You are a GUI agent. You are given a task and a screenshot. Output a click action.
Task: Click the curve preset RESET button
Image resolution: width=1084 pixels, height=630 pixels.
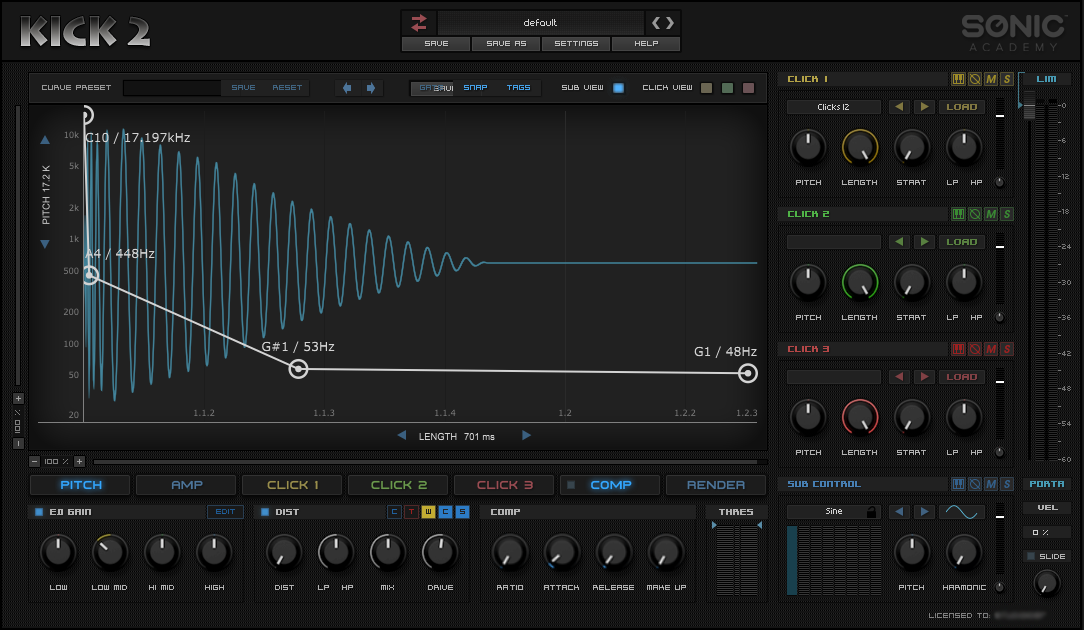click(287, 88)
